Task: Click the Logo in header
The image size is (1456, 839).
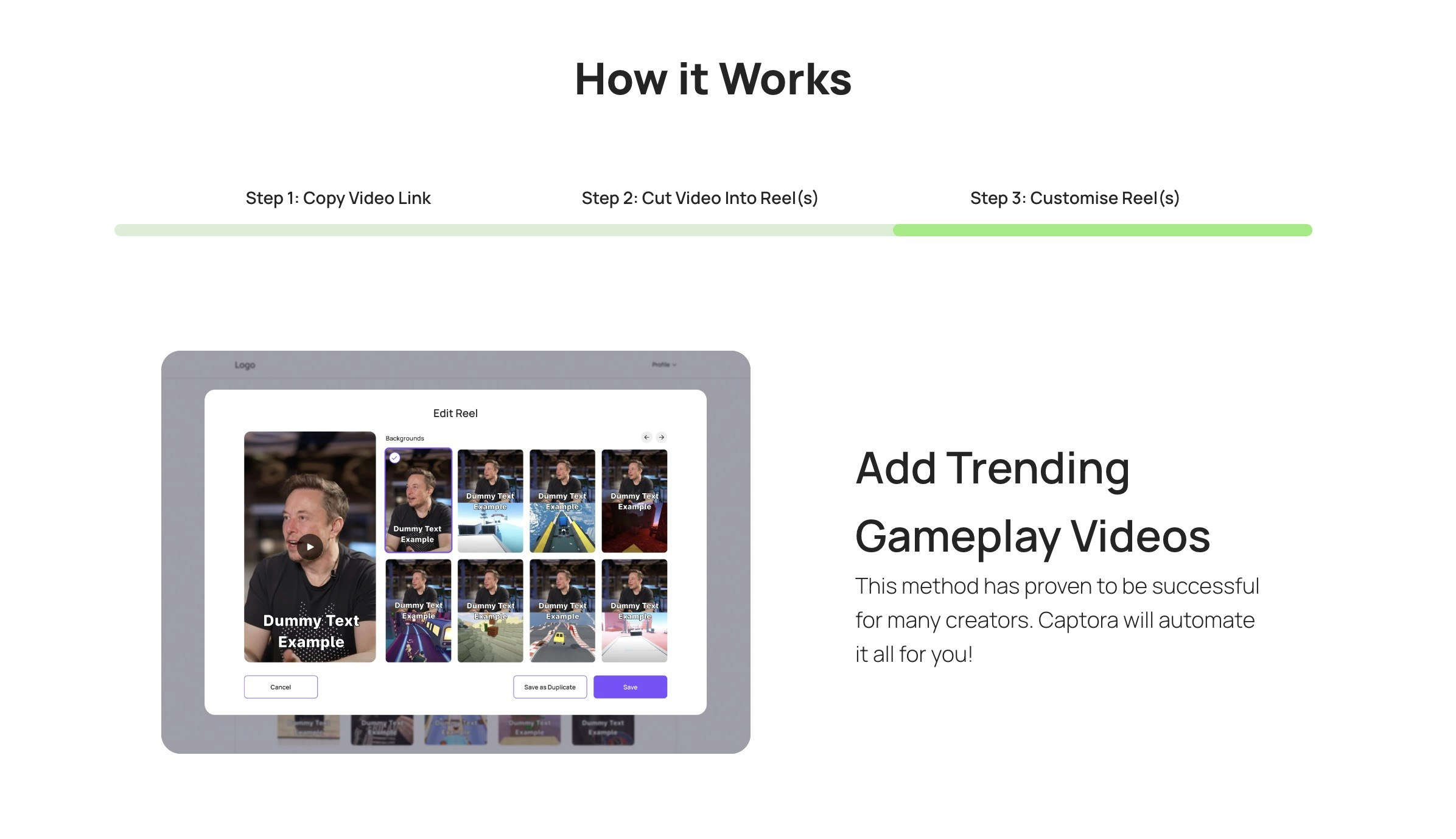Action: (245, 365)
